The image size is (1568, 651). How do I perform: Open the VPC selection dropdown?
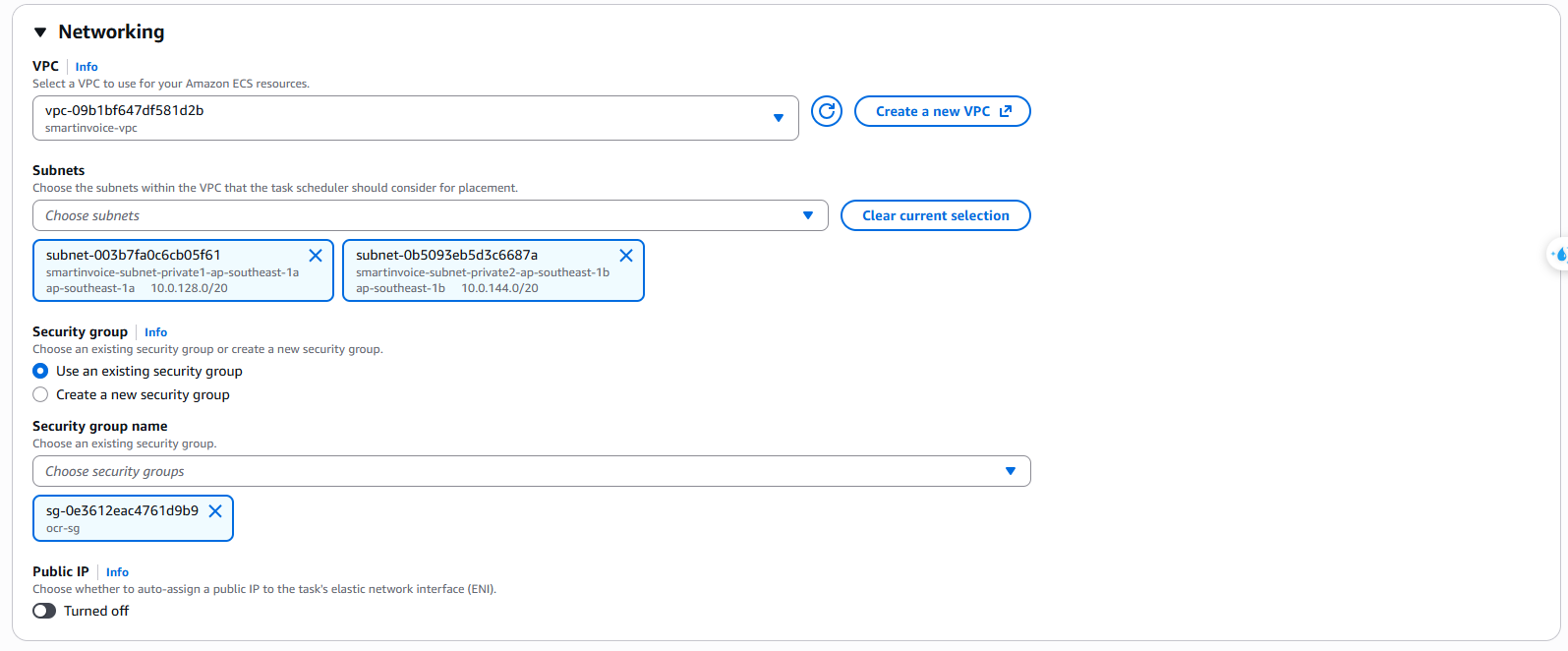tap(415, 118)
